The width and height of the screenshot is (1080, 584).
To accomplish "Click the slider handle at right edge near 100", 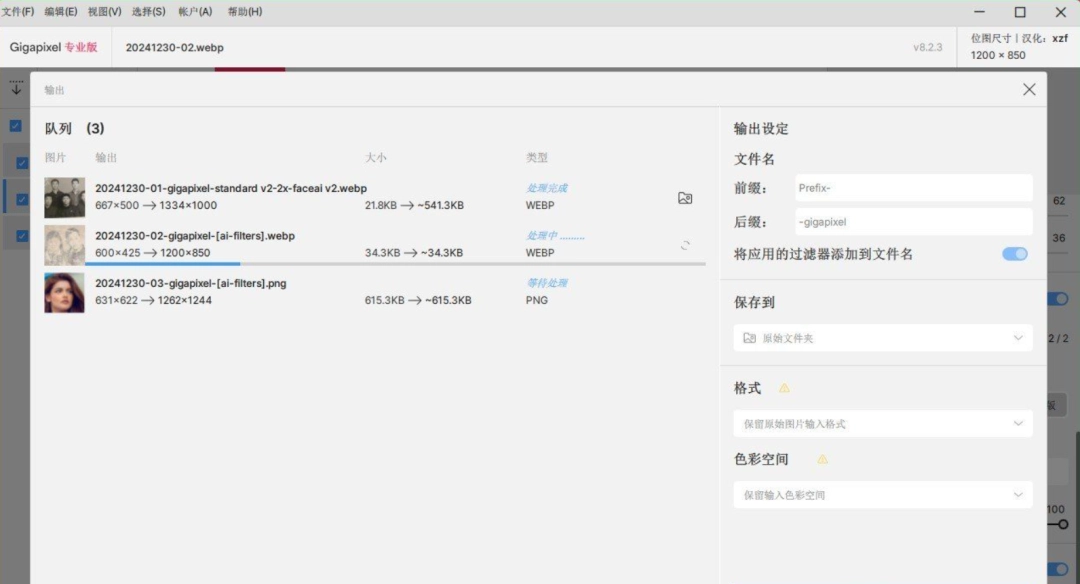I will 1063,524.
